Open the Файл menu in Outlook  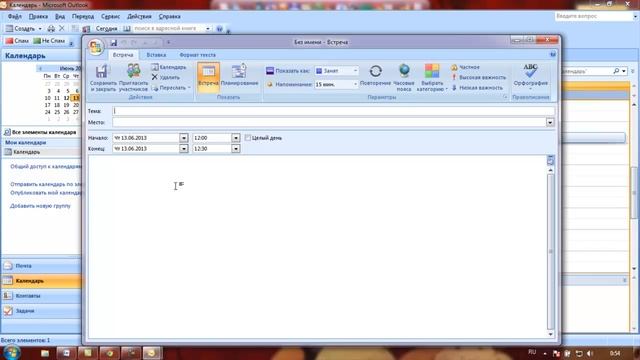[x=15, y=16]
